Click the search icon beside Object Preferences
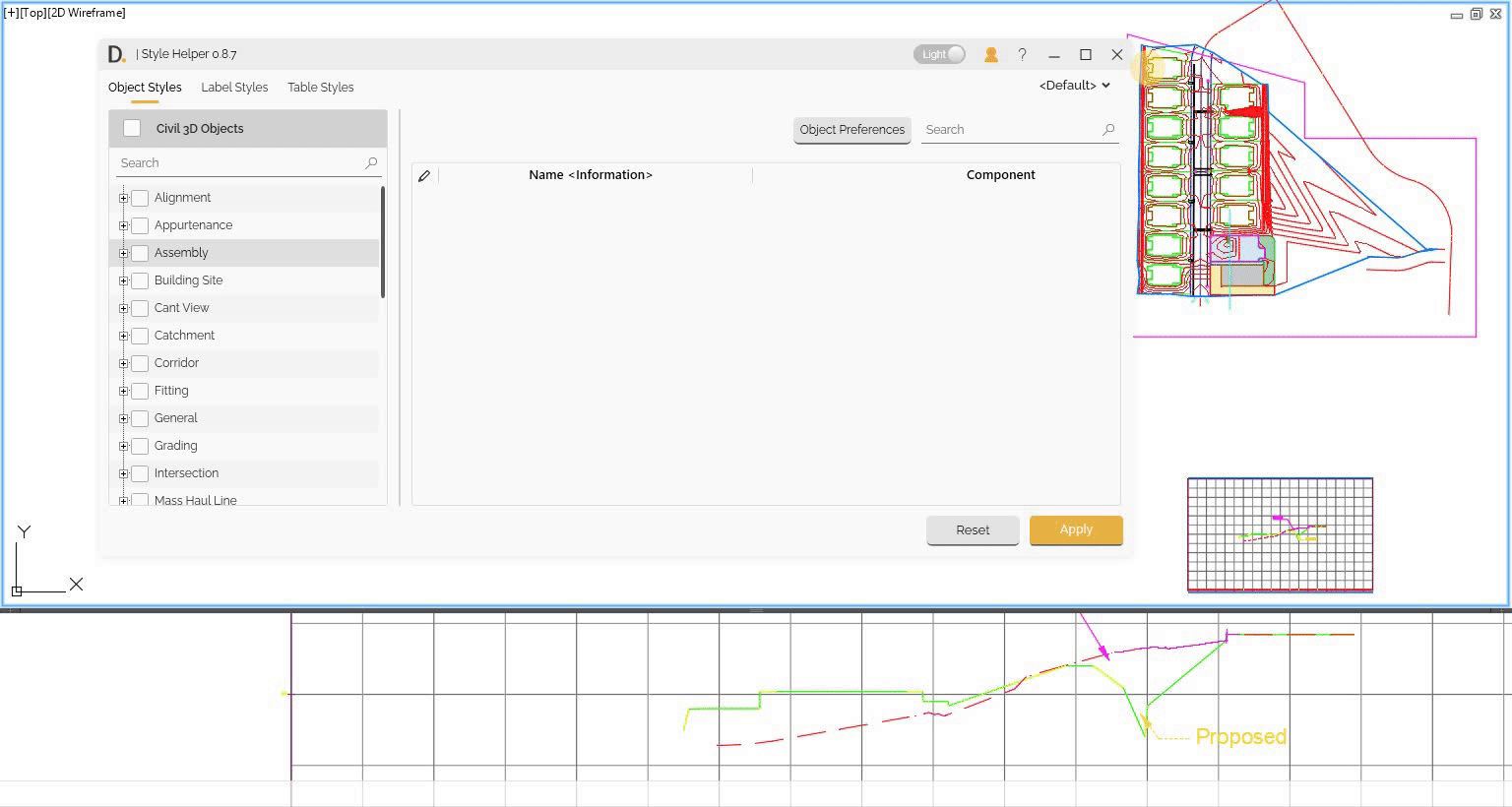The height and width of the screenshot is (807, 1512). (x=1108, y=129)
